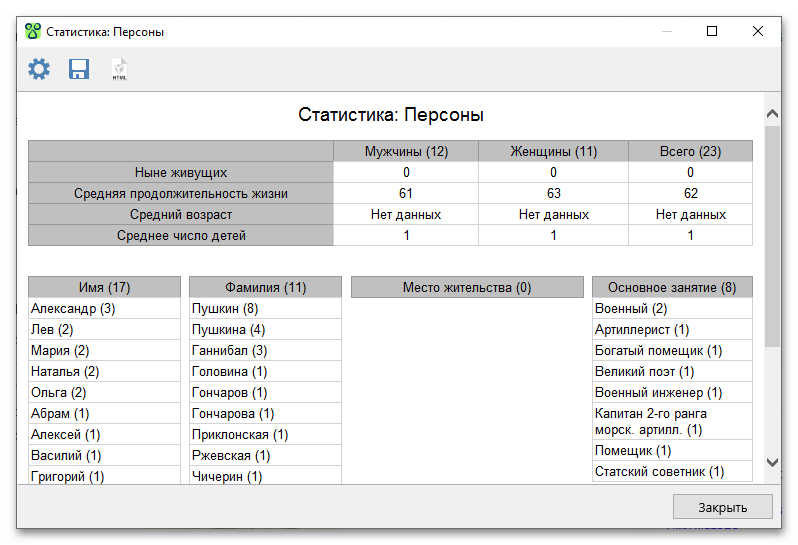Click the Закрыть button
This screenshot has width=798, height=545.
(723, 507)
